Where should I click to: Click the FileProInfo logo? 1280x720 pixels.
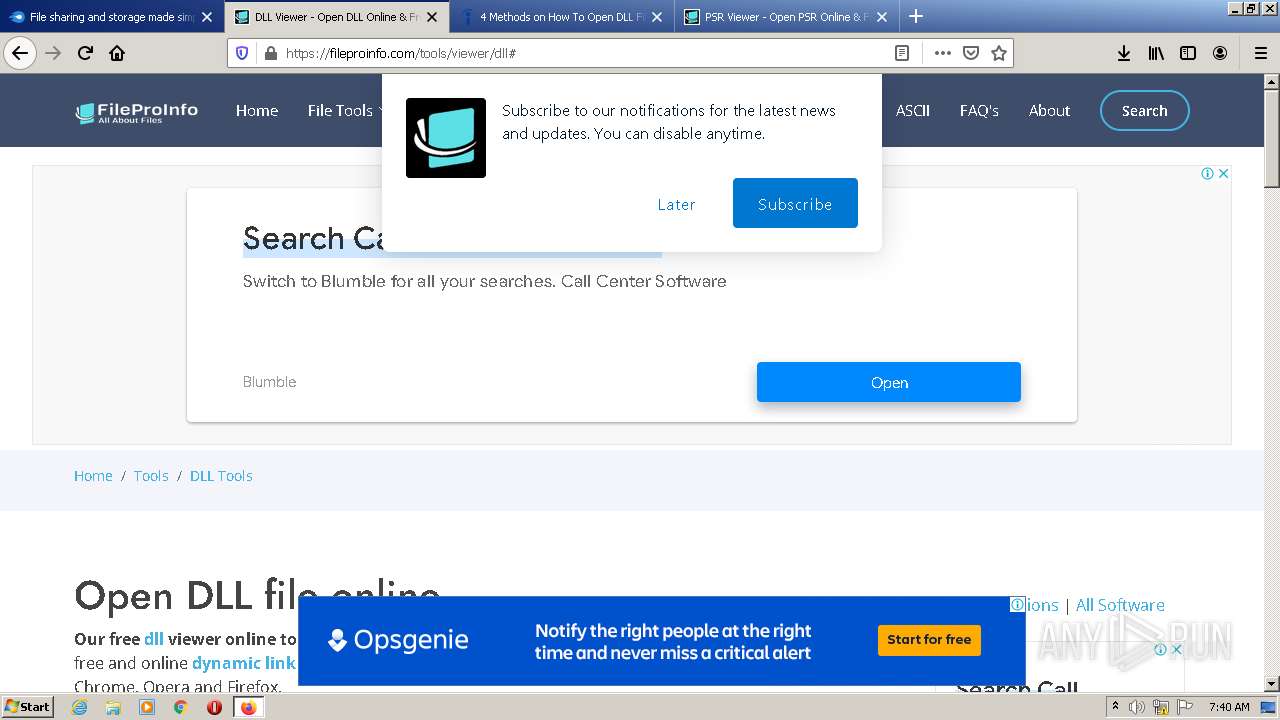pos(137,112)
